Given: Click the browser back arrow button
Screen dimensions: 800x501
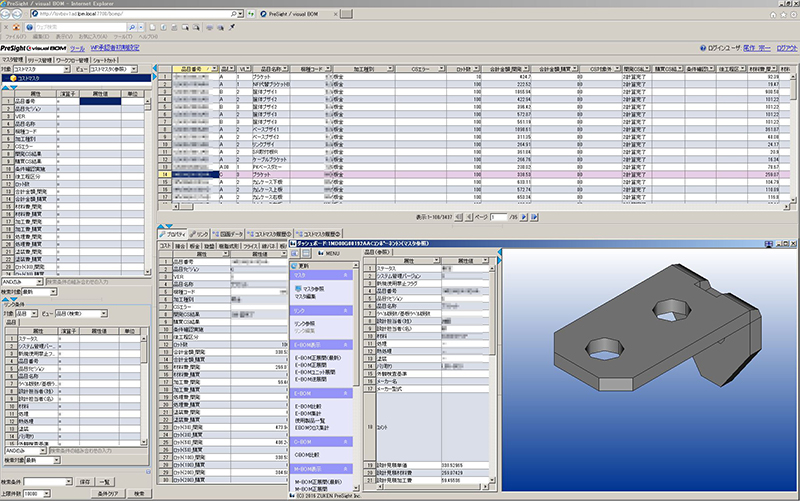Looking at the screenshot, I should pos(6,14).
